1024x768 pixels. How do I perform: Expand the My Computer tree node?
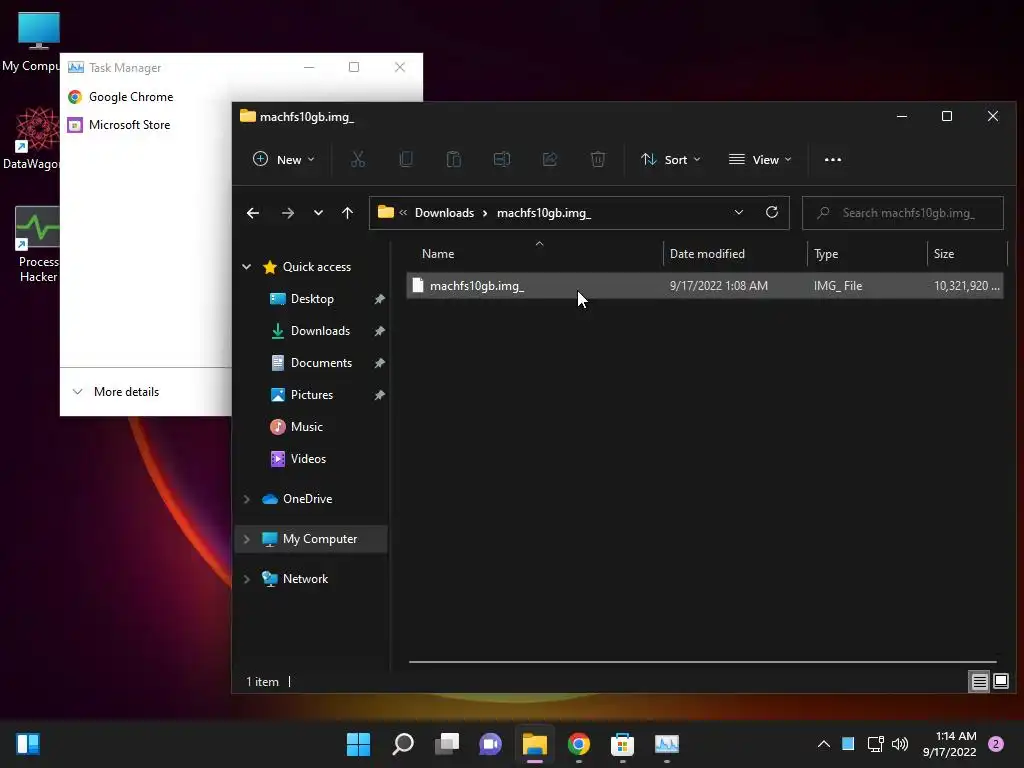[x=246, y=539]
